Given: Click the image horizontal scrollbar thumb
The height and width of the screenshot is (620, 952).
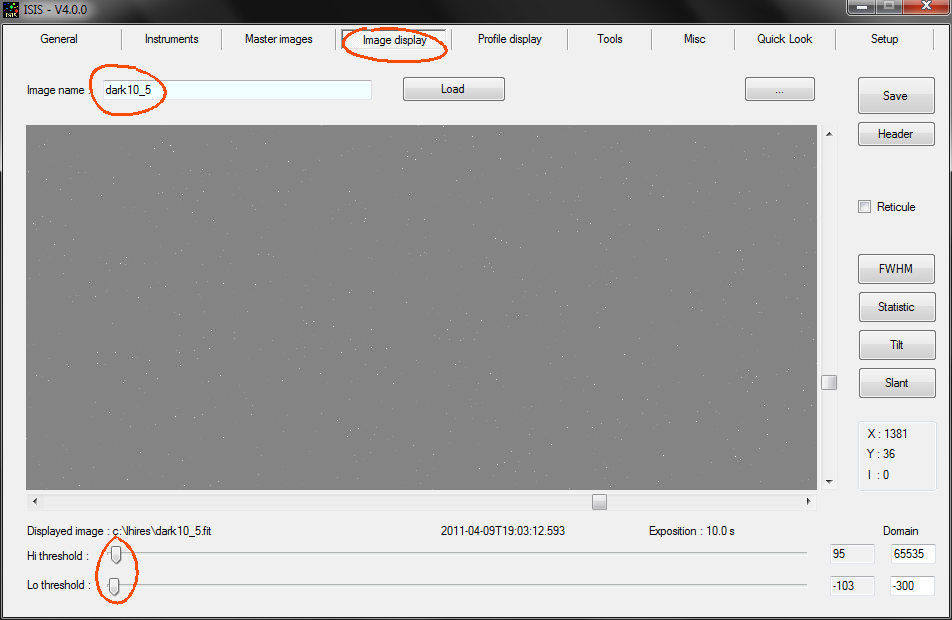Looking at the screenshot, I should click(x=599, y=501).
